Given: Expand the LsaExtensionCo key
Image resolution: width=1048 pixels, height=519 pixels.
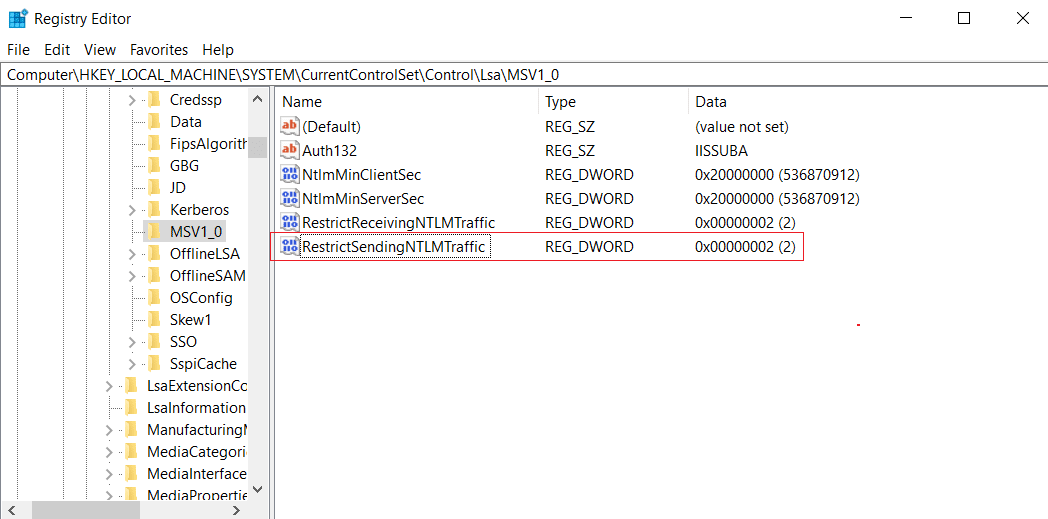Looking at the screenshot, I should [x=109, y=386].
